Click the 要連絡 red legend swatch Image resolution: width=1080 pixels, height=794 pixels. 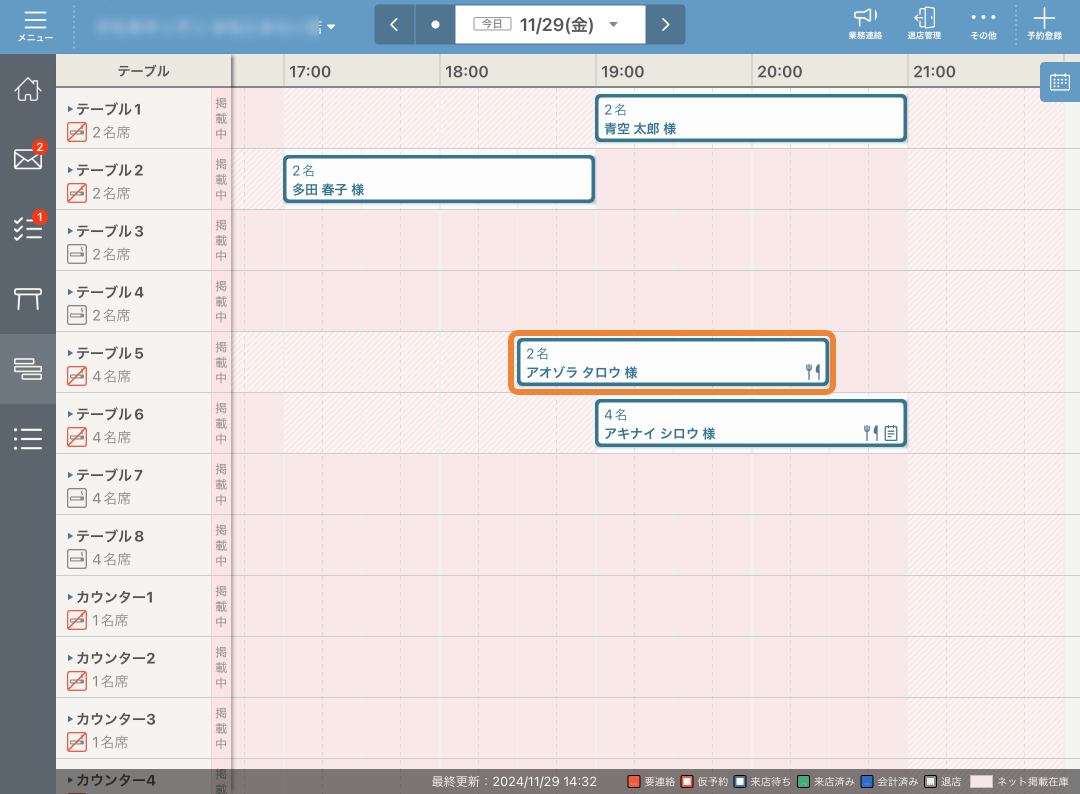point(634,782)
